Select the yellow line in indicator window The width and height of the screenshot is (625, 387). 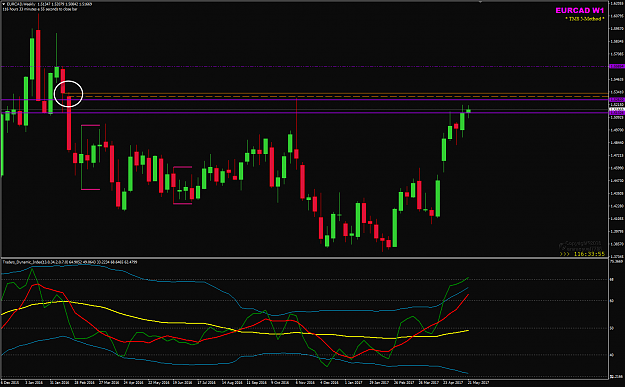point(235,330)
